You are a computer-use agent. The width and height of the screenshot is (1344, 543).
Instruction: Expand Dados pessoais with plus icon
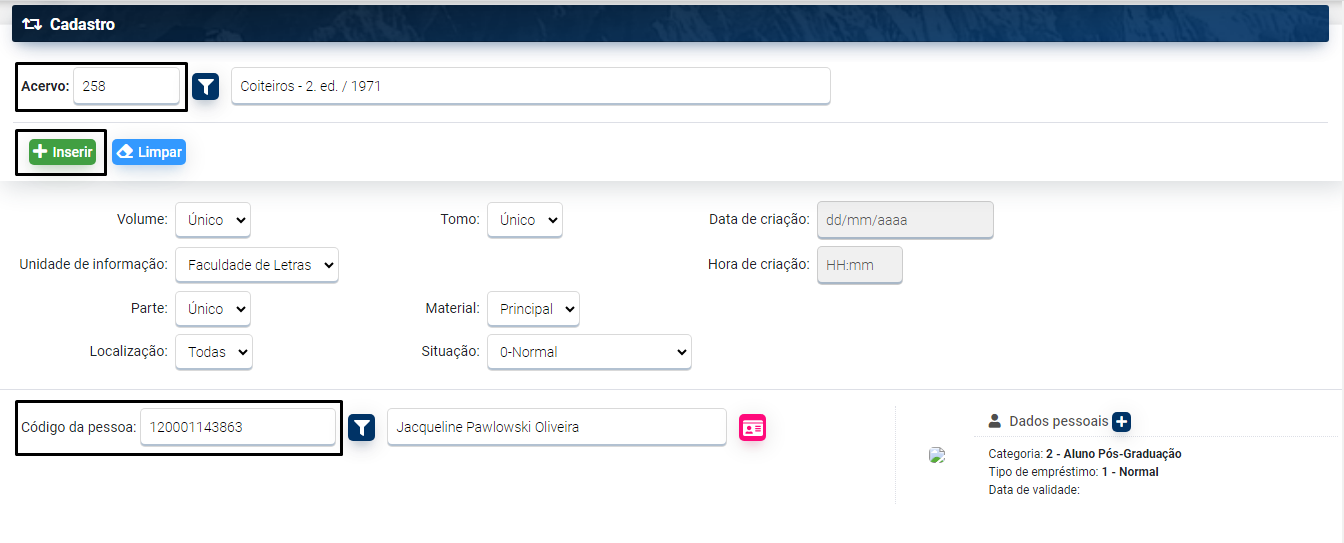click(x=1121, y=422)
